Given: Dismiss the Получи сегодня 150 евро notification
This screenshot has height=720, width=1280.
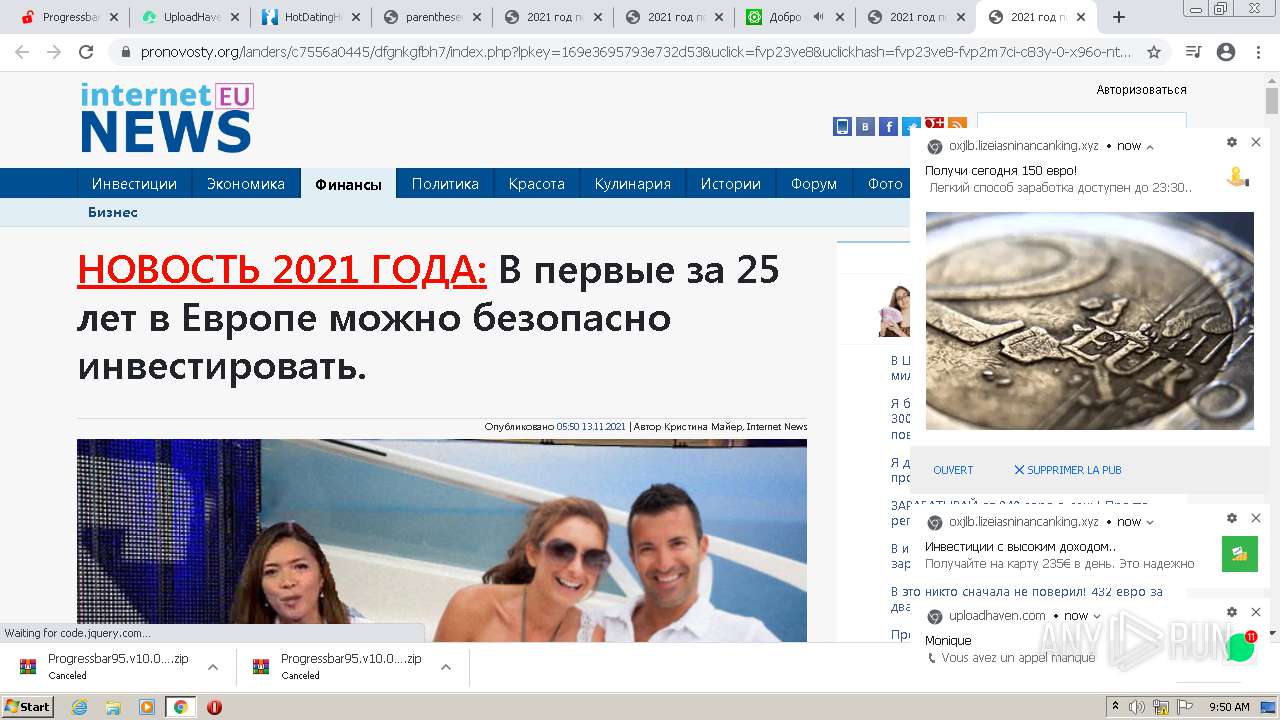Looking at the screenshot, I should (x=1256, y=143).
